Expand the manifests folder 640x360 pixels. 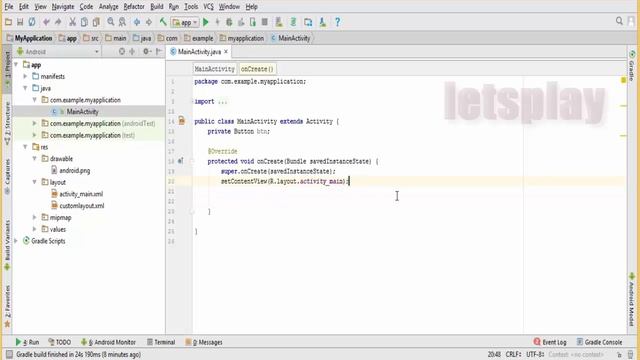coord(25,76)
